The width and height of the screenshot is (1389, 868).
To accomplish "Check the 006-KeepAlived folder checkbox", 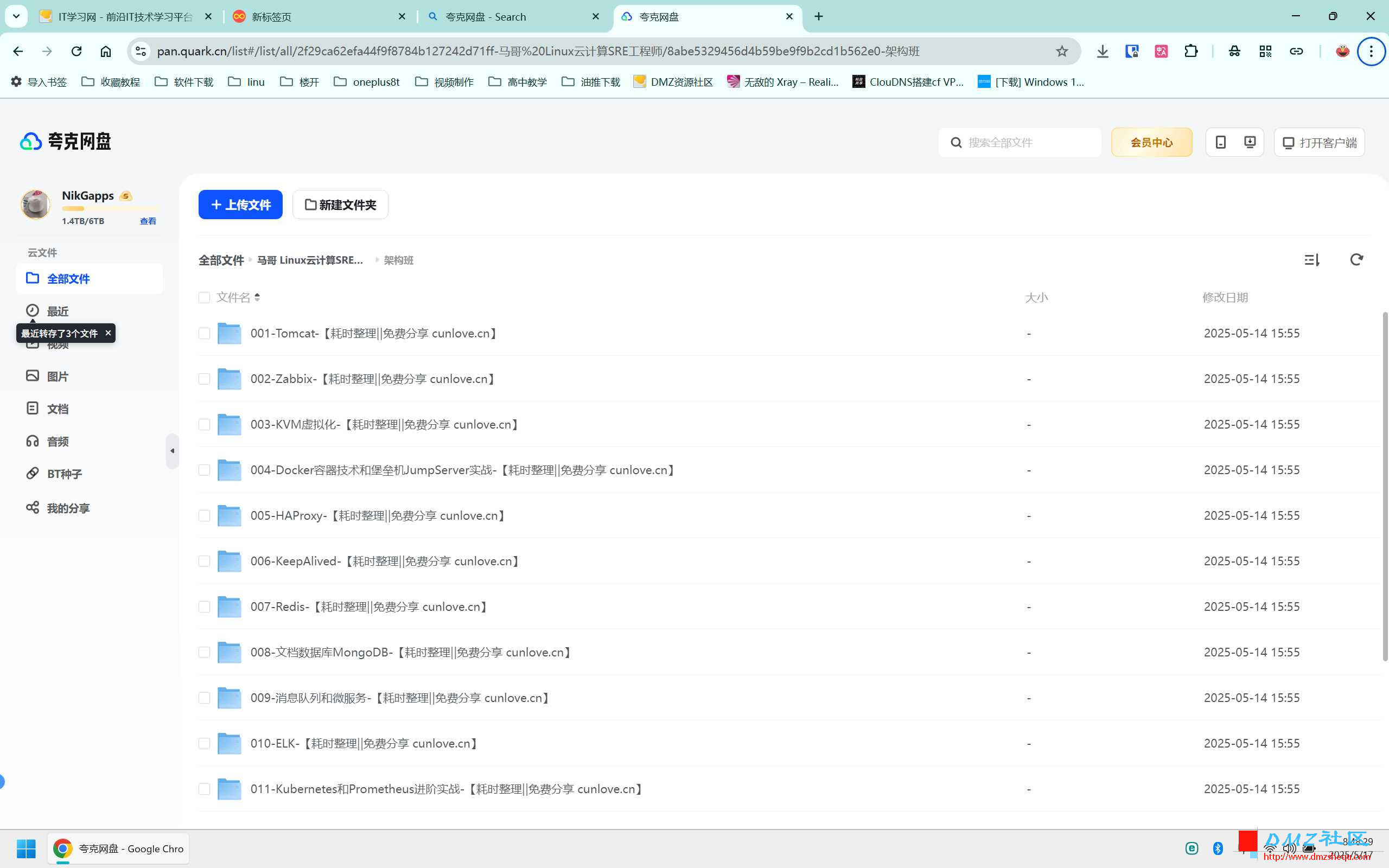I will [204, 561].
